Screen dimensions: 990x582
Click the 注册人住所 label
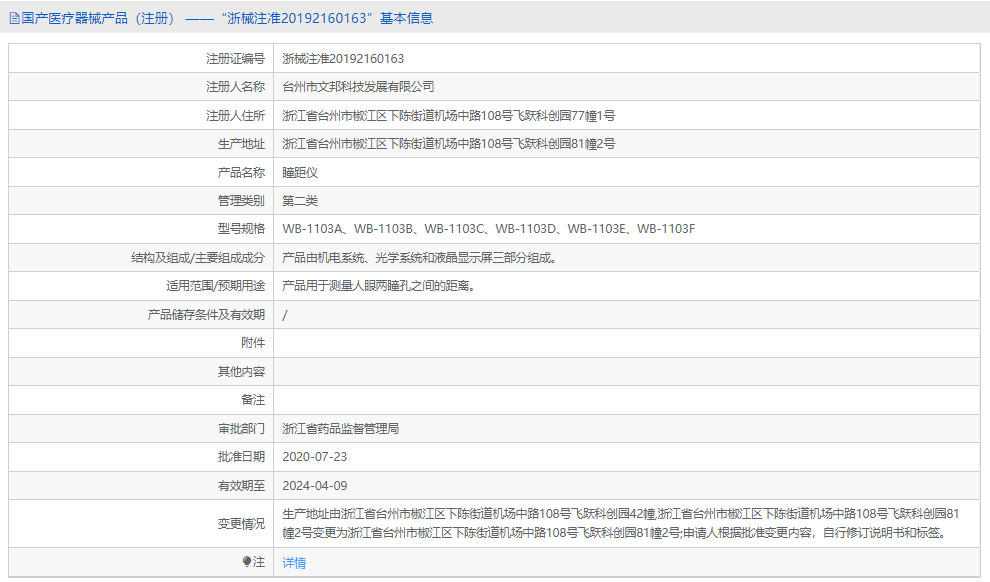(x=236, y=116)
